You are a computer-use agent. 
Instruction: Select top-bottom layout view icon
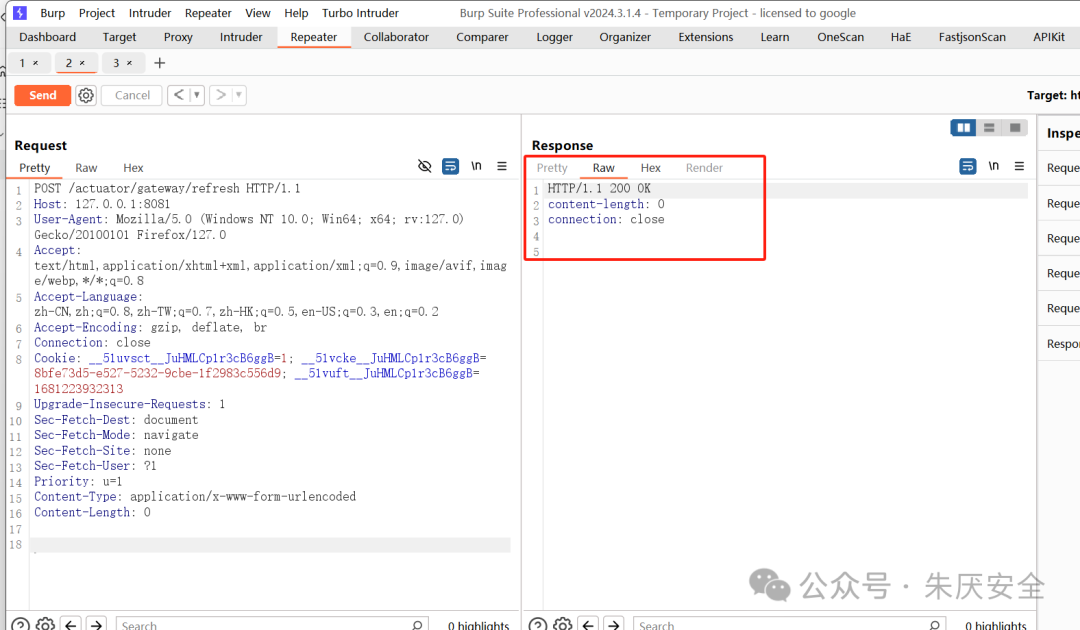coord(989,127)
